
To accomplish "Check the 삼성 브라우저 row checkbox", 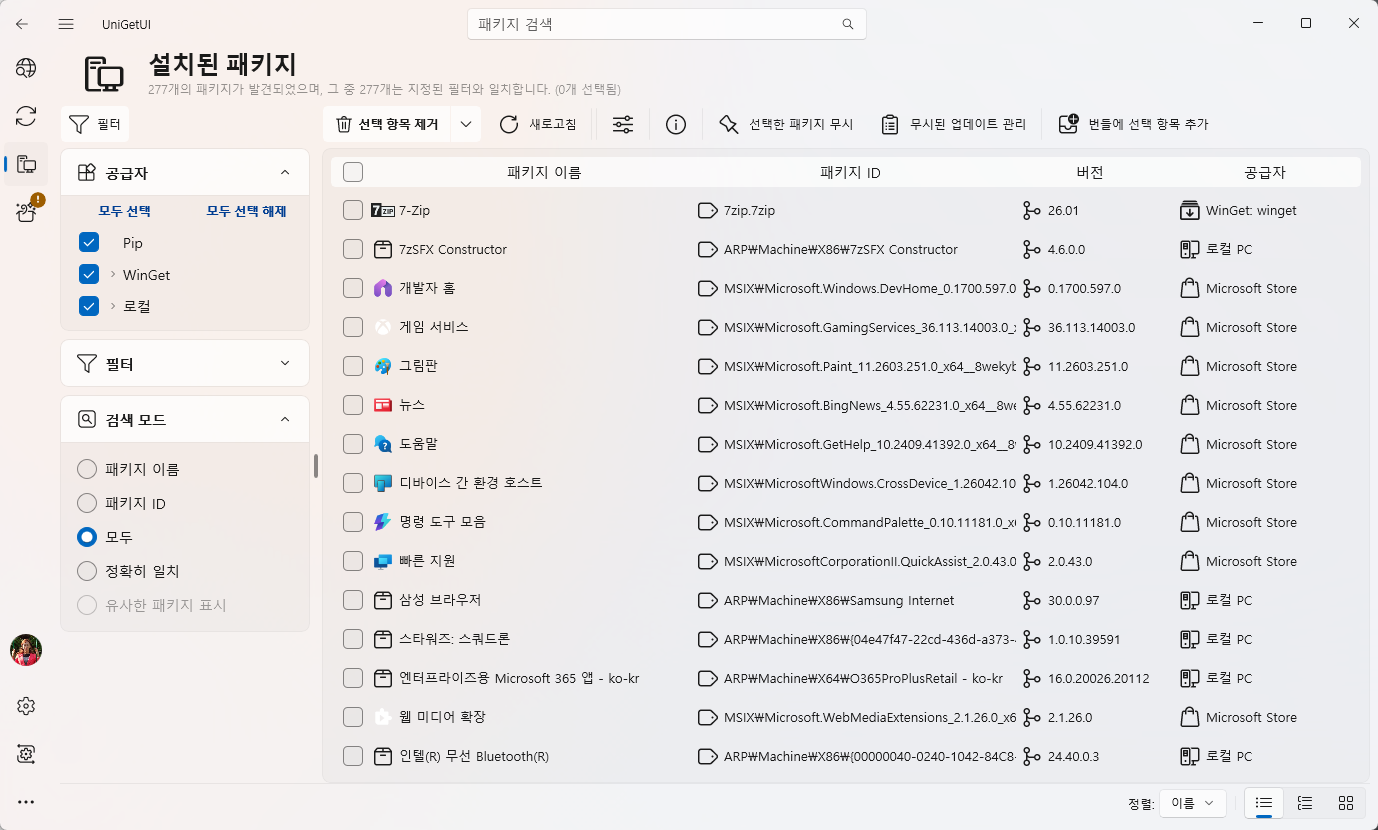I will point(353,600).
